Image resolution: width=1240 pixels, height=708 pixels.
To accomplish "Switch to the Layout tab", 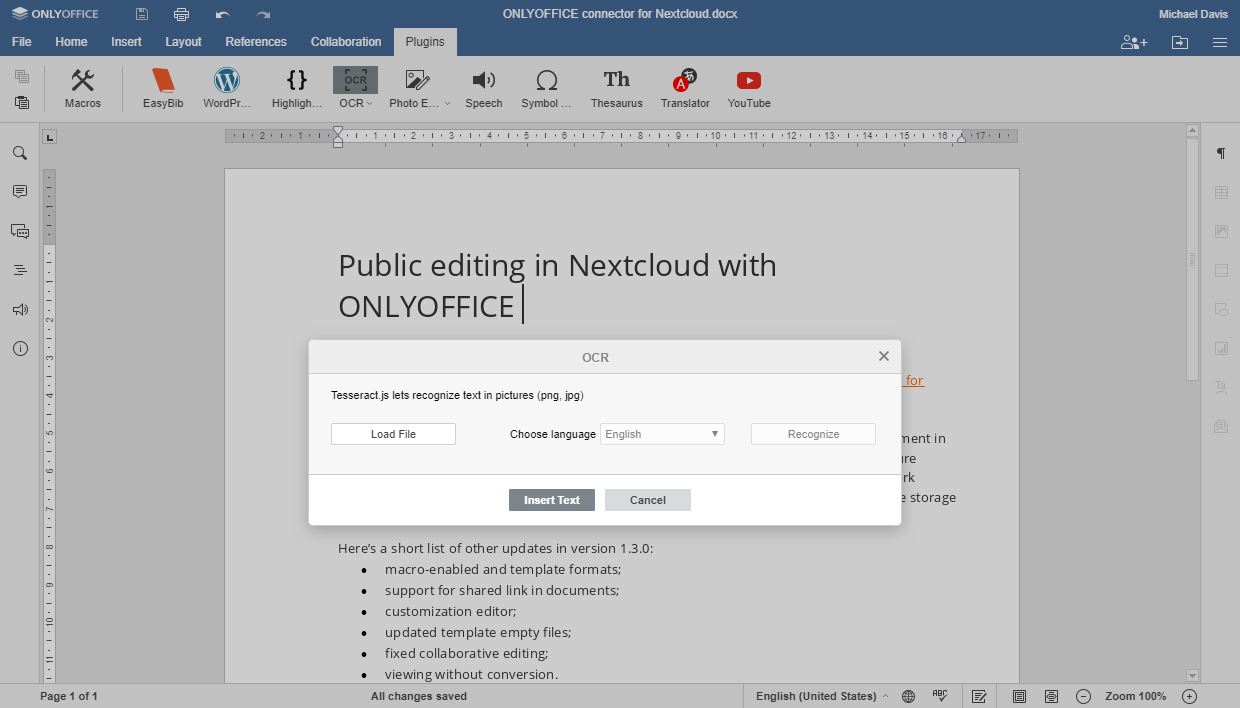I will [x=183, y=42].
